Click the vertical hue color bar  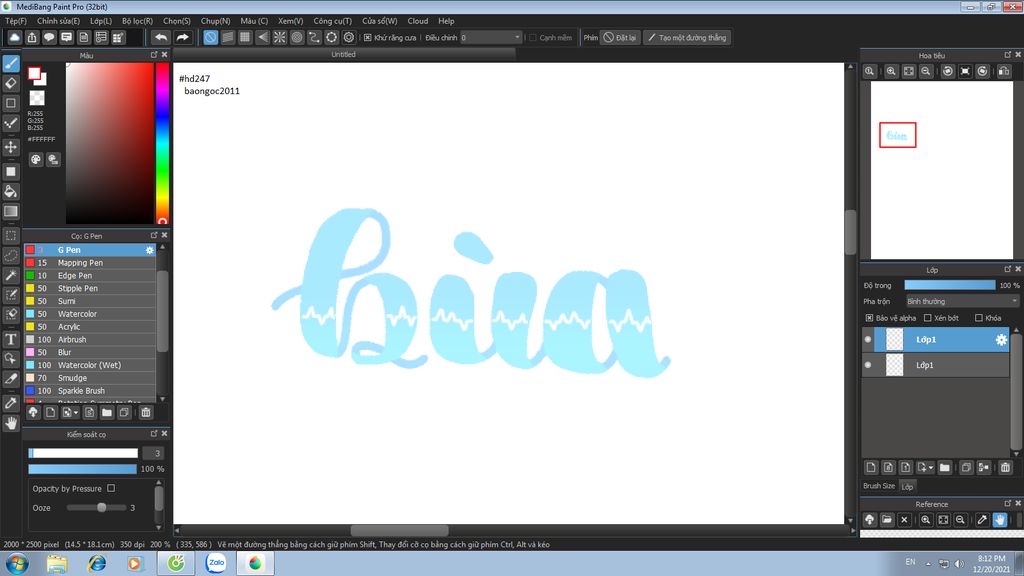tap(162, 144)
